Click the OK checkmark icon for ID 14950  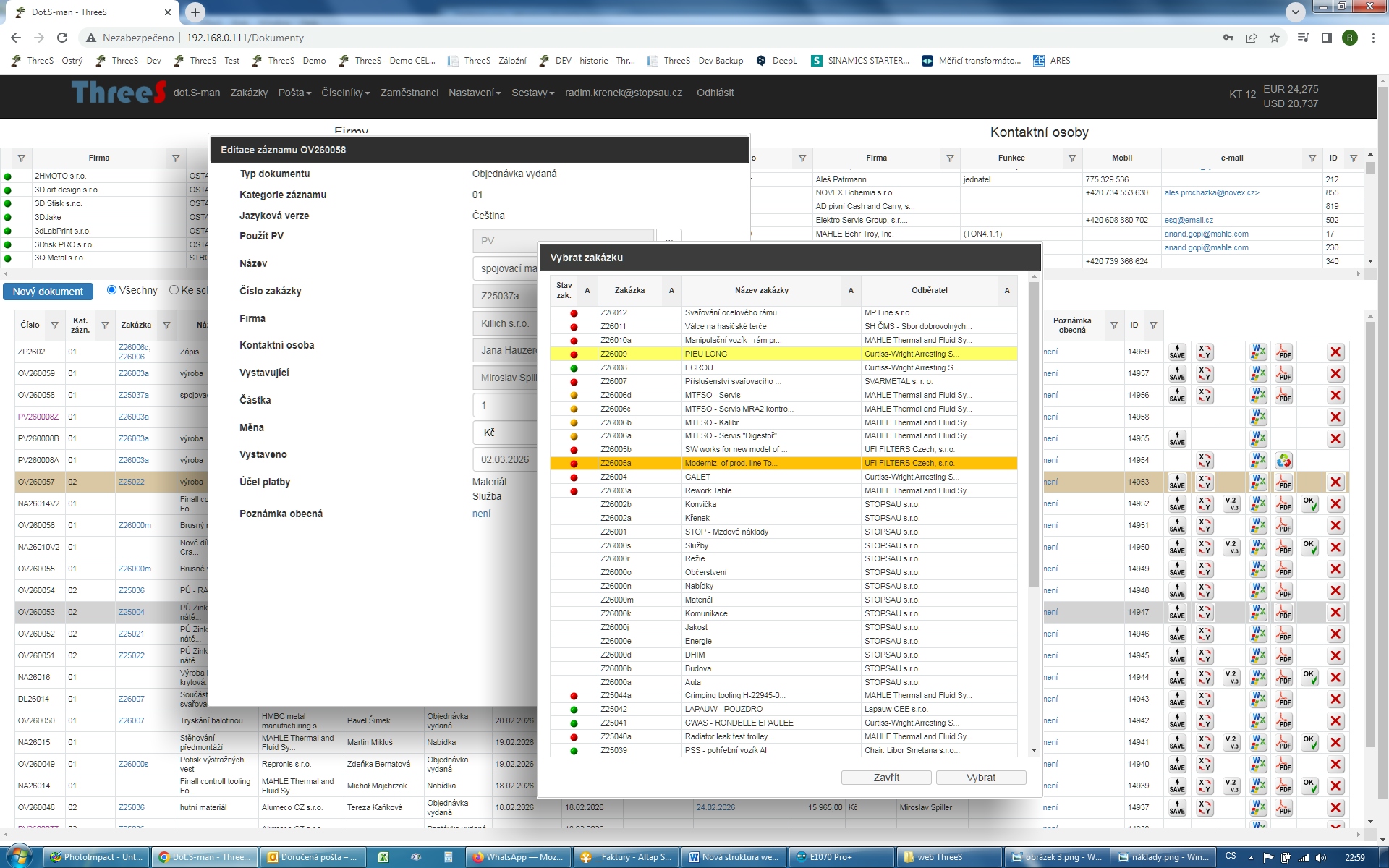[1309, 548]
